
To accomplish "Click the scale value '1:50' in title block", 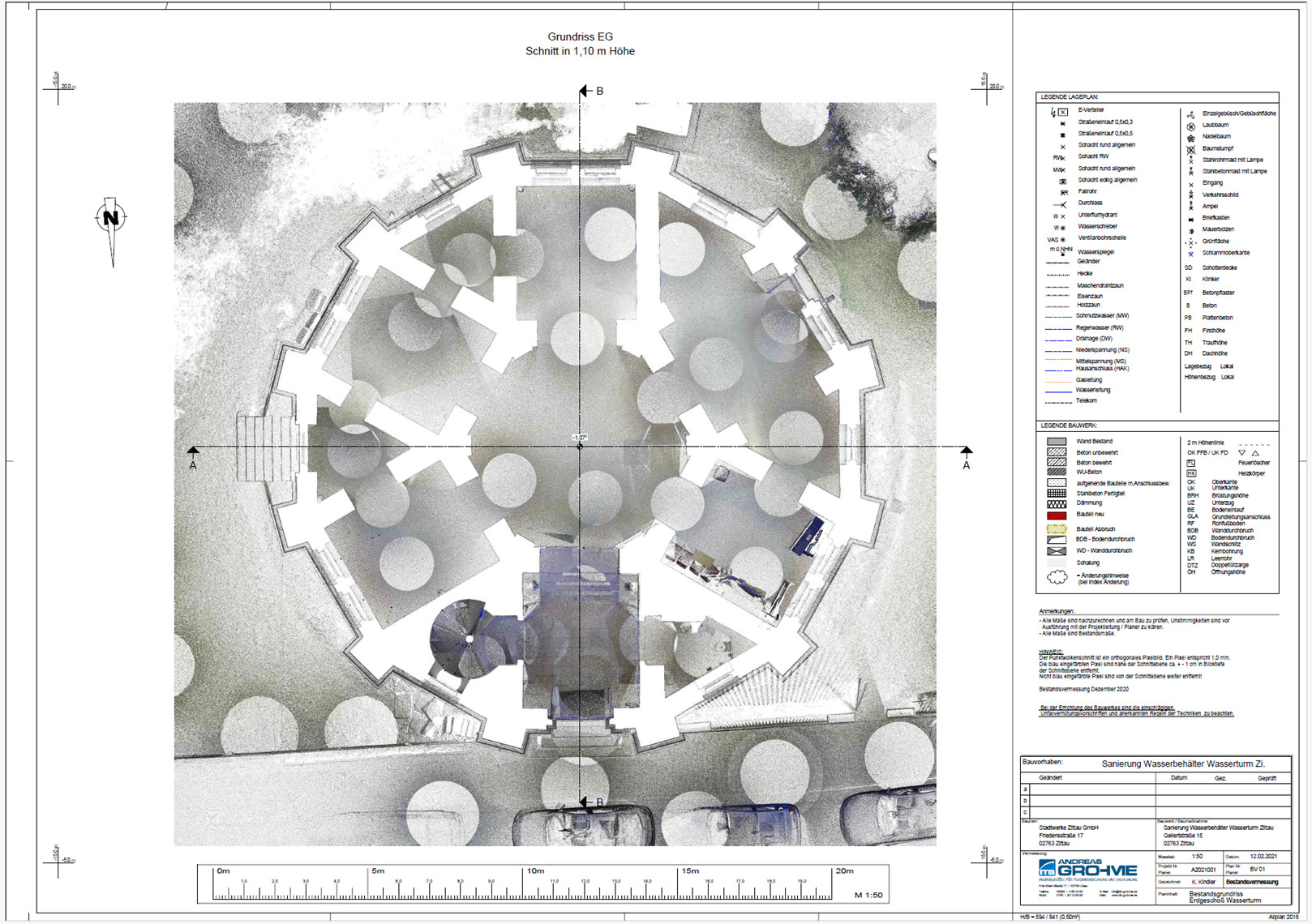I will [x=1197, y=856].
